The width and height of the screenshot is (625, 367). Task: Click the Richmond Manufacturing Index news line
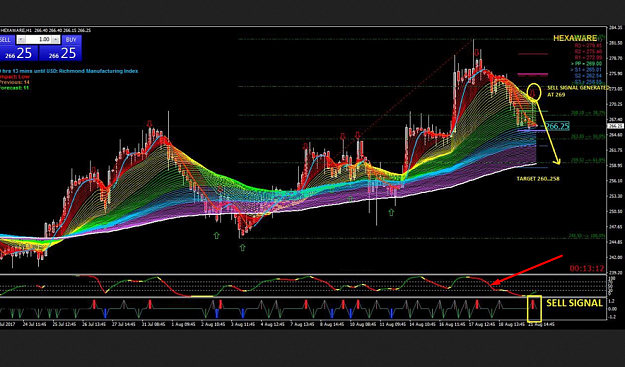pos(69,71)
